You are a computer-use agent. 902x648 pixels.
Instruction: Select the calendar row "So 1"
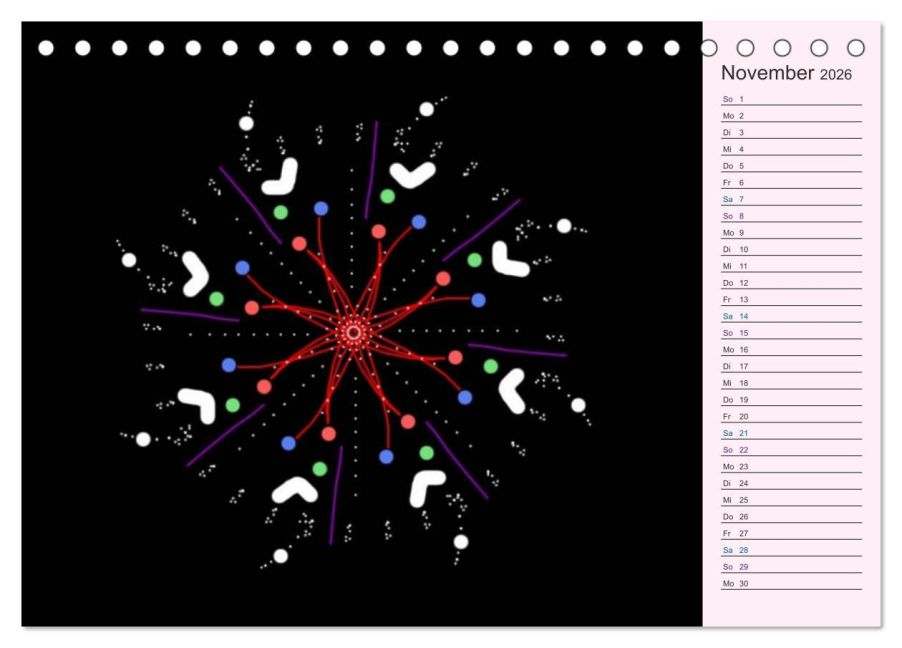tap(792, 99)
